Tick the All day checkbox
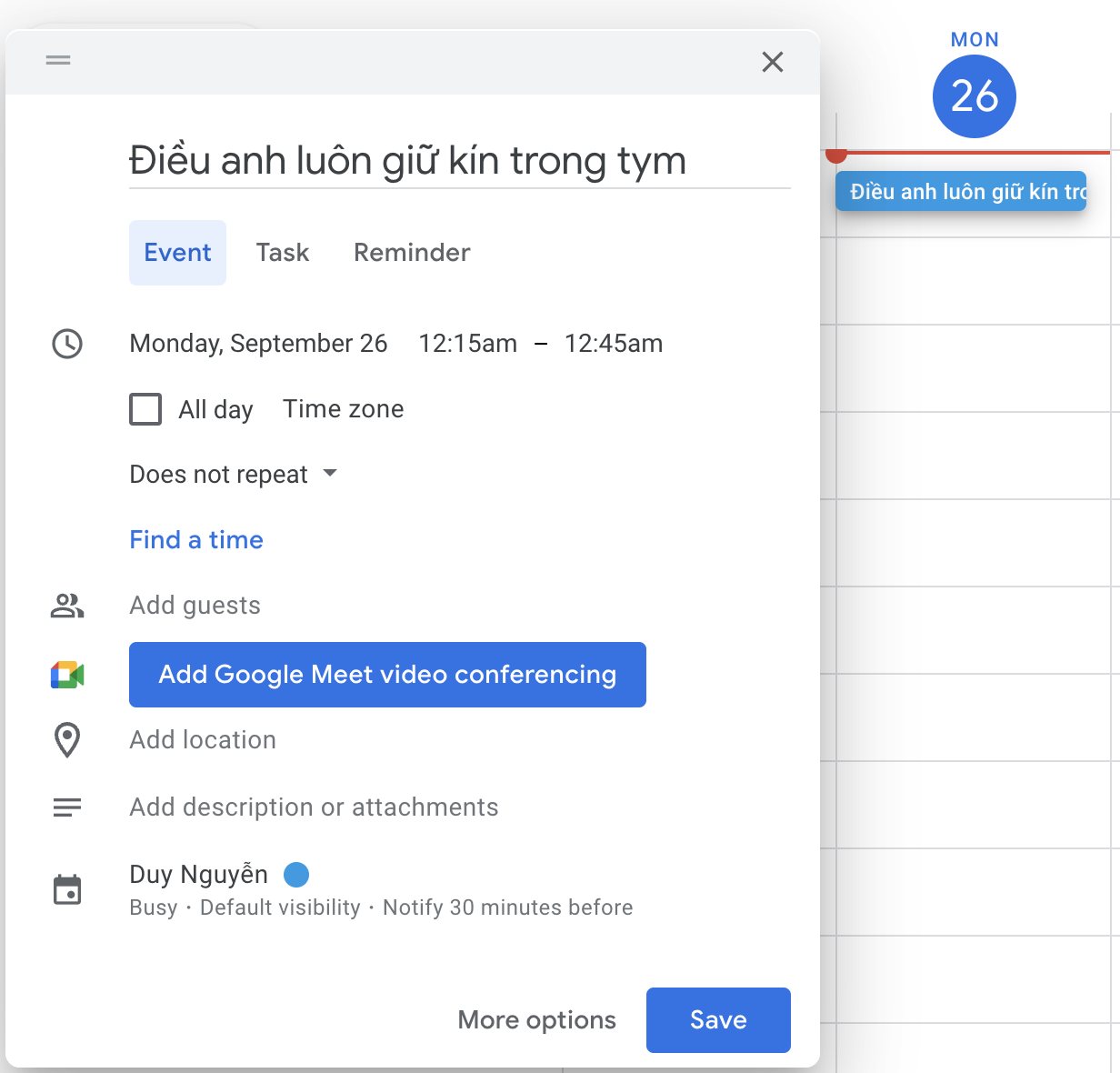The image size is (1120, 1073). (x=145, y=409)
